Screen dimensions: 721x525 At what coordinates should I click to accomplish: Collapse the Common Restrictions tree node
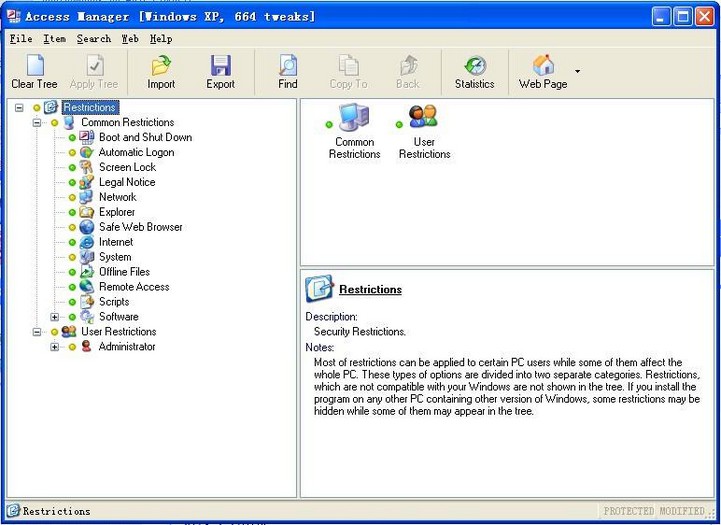tap(37, 123)
